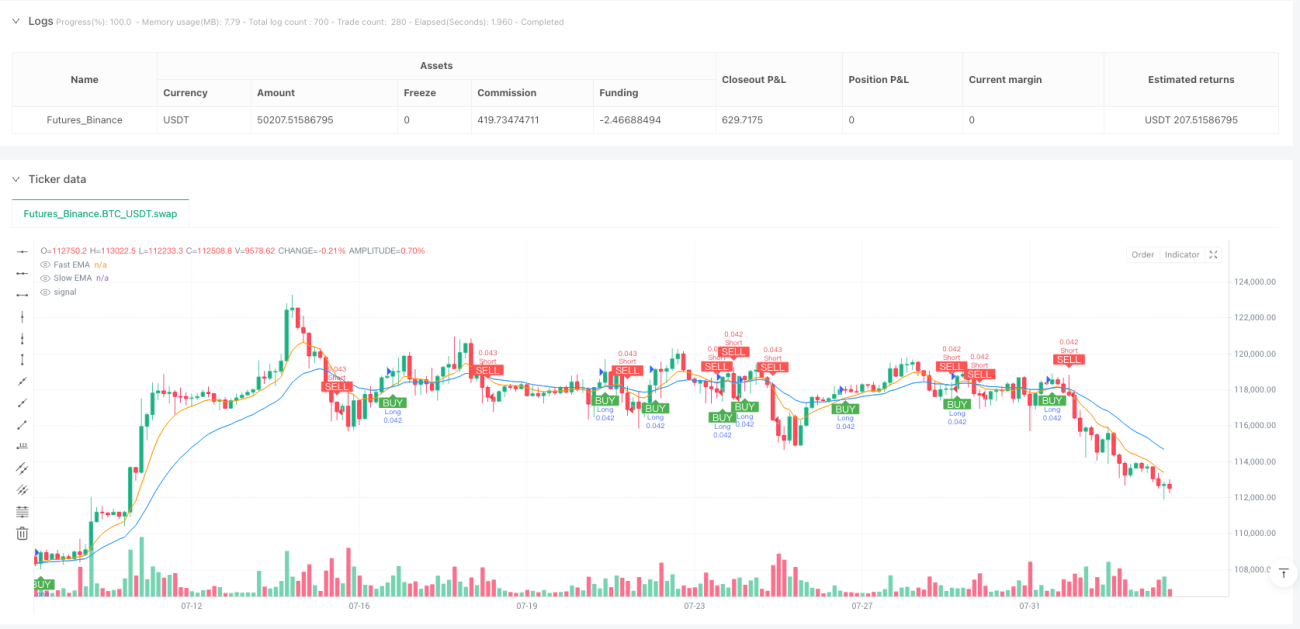Collapse the Ticker data section

tap(15, 179)
